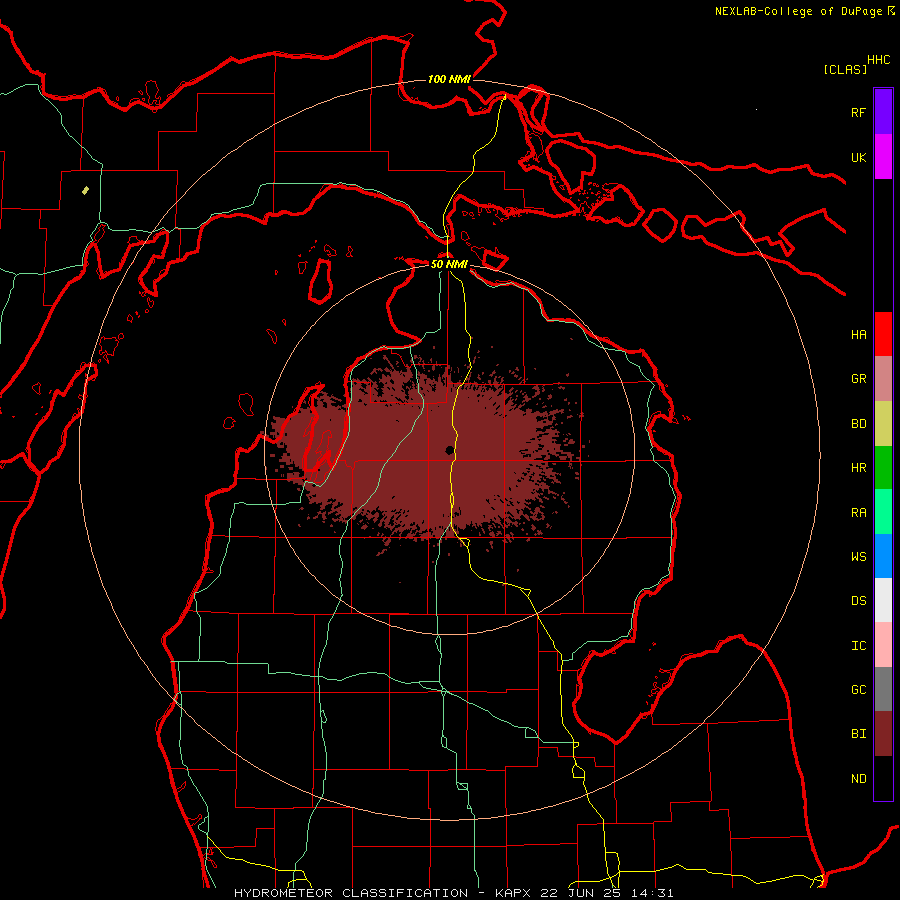This screenshot has width=900, height=900.
Task: Click the 'KAPX' radar site identifier
Action: [514, 893]
